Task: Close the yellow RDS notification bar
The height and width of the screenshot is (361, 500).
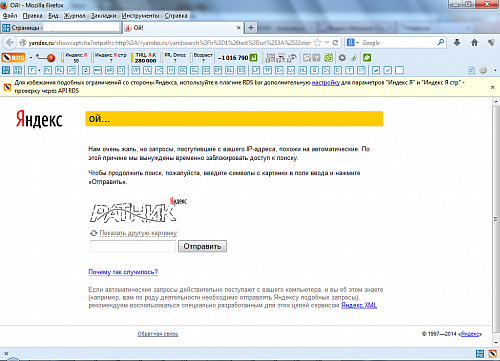Action: (492, 87)
